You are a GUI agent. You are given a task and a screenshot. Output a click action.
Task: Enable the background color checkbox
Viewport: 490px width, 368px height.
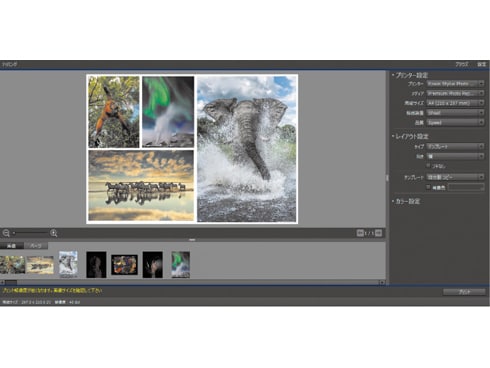pos(428,187)
